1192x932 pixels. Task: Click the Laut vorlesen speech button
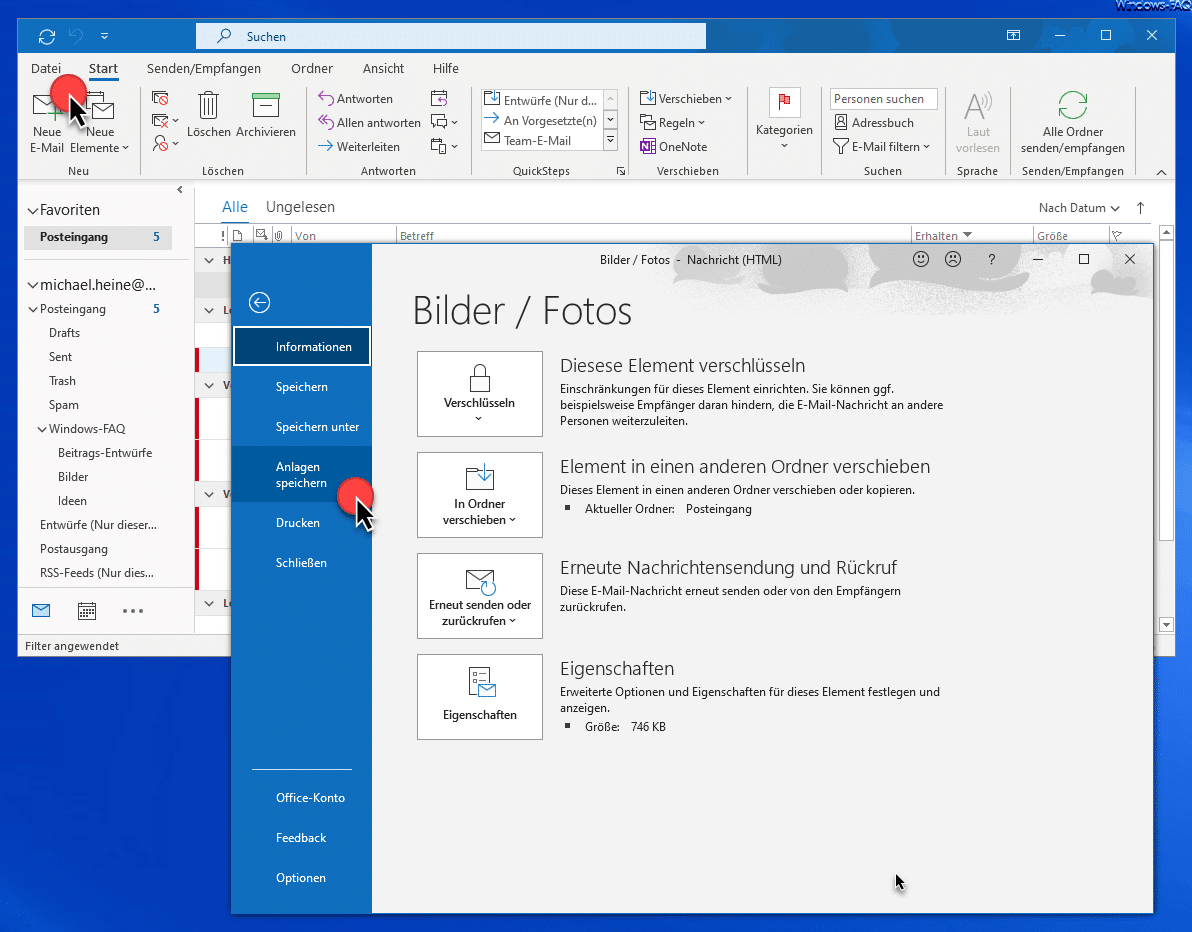pos(977,122)
